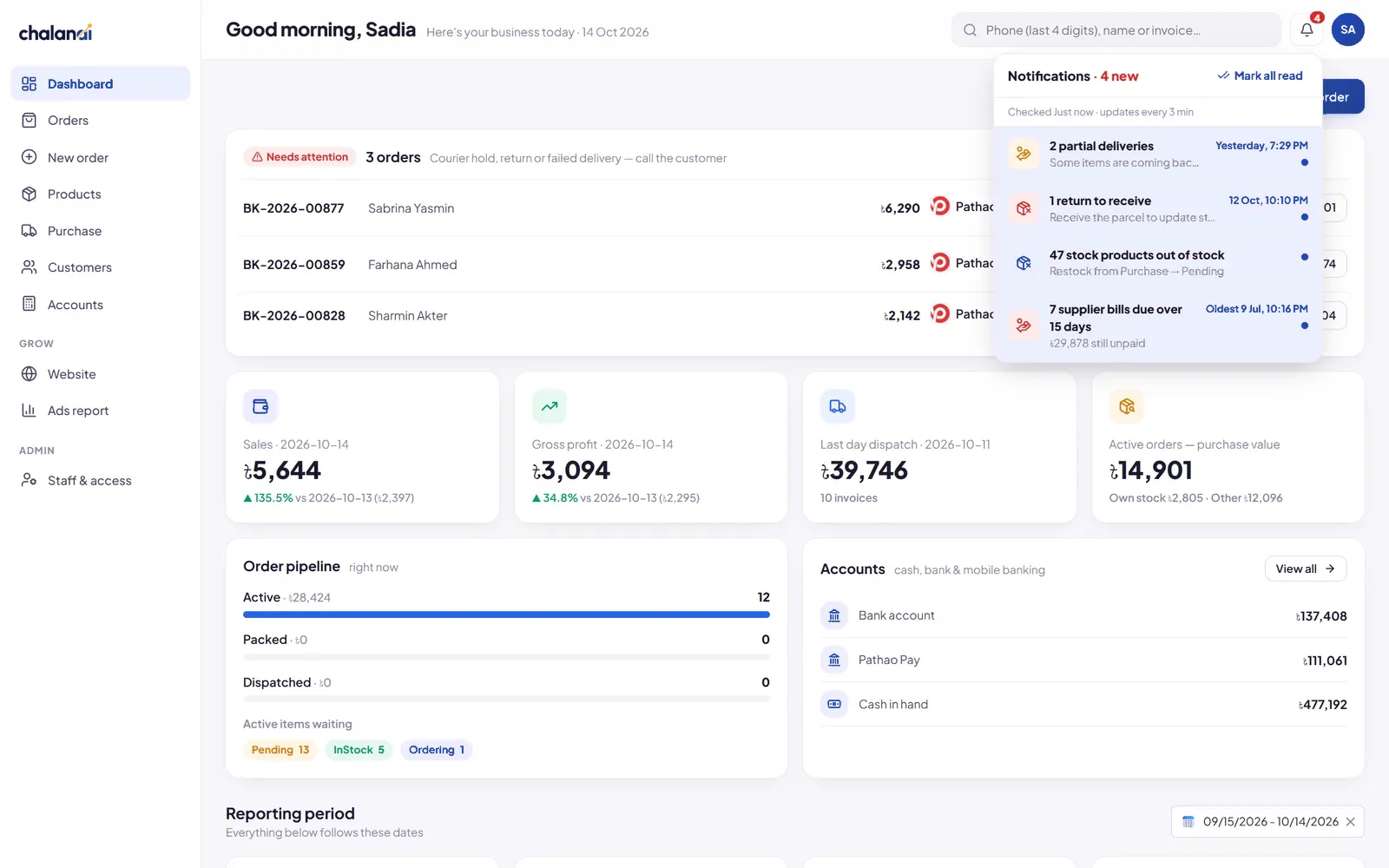The height and width of the screenshot is (868, 1389).
Task: Click the 10 invoices text
Action: pyautogui.click(x=849, y=498)
